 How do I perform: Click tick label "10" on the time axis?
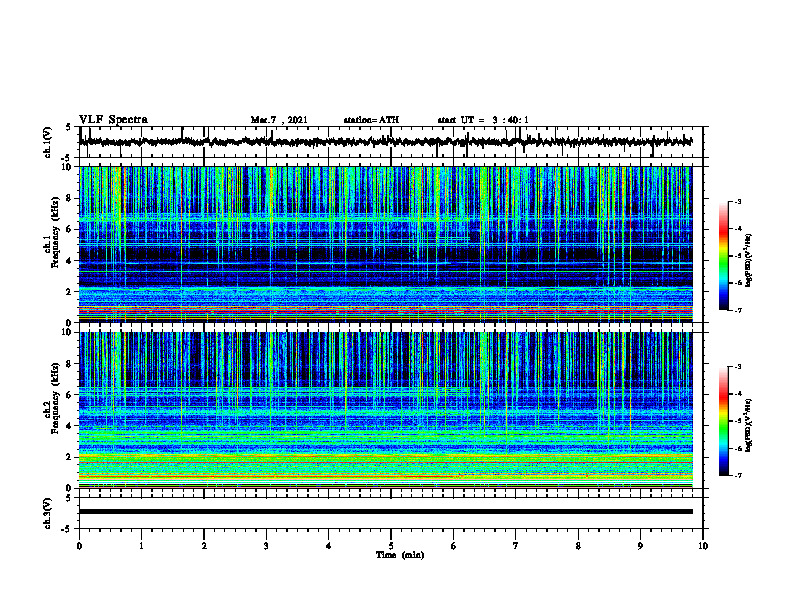703,546
